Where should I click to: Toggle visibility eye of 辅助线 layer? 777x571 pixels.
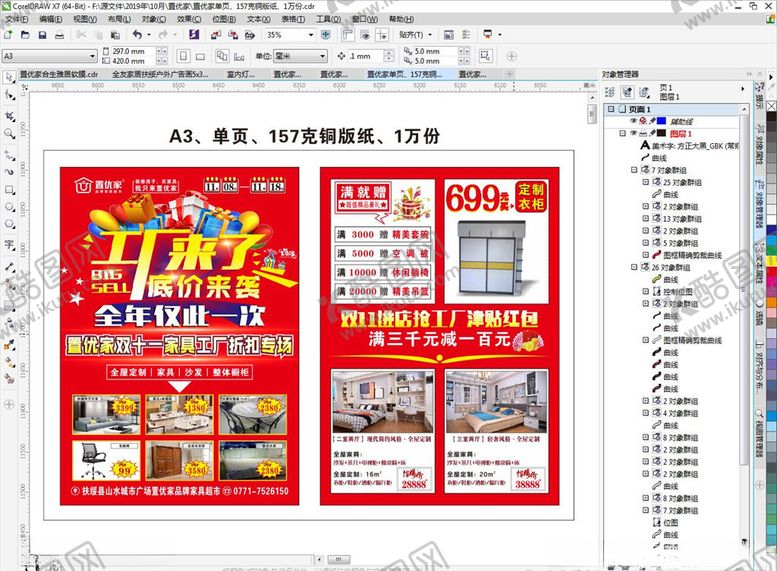(633, 121)
